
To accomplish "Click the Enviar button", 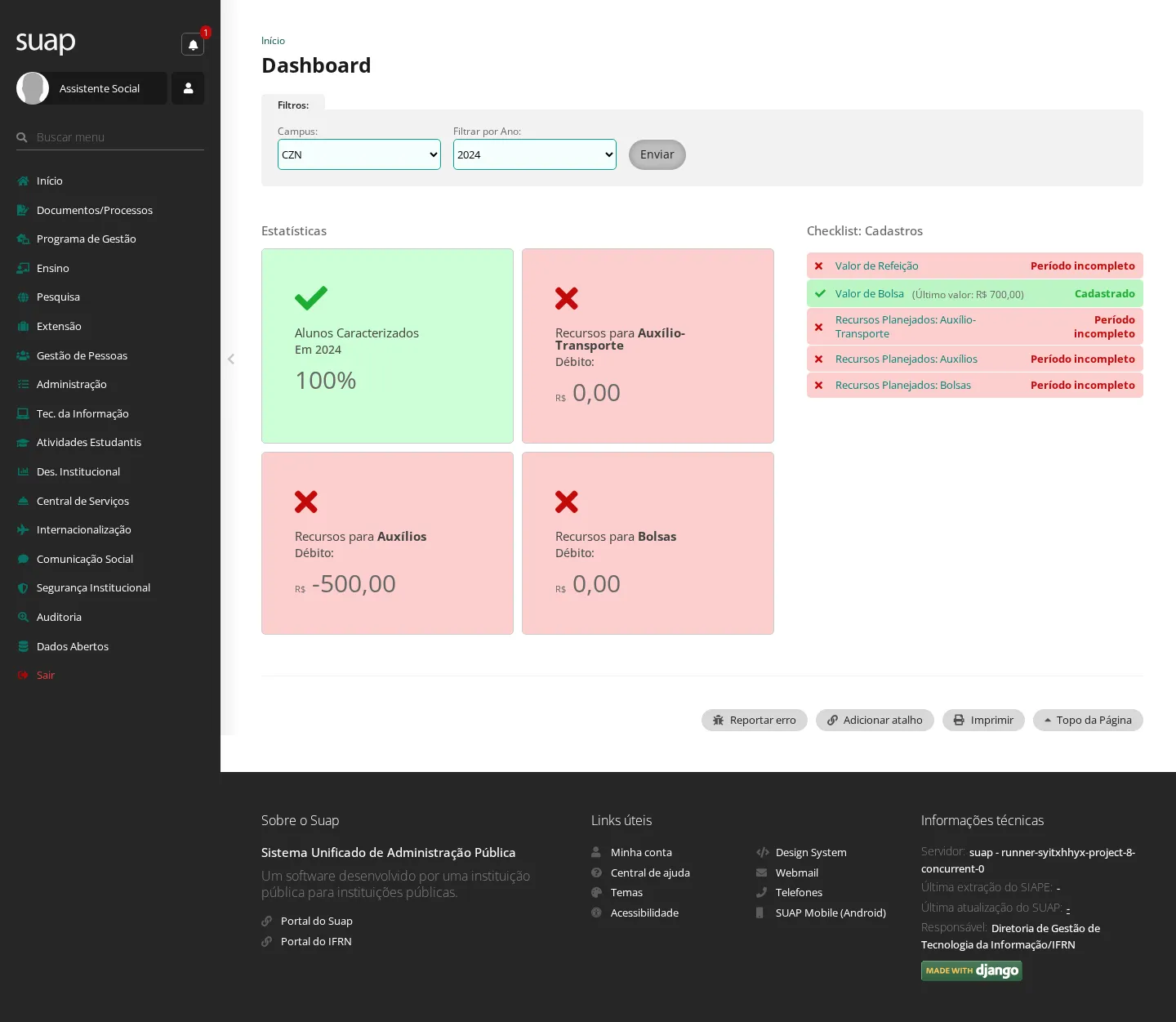I will point(657,154).
